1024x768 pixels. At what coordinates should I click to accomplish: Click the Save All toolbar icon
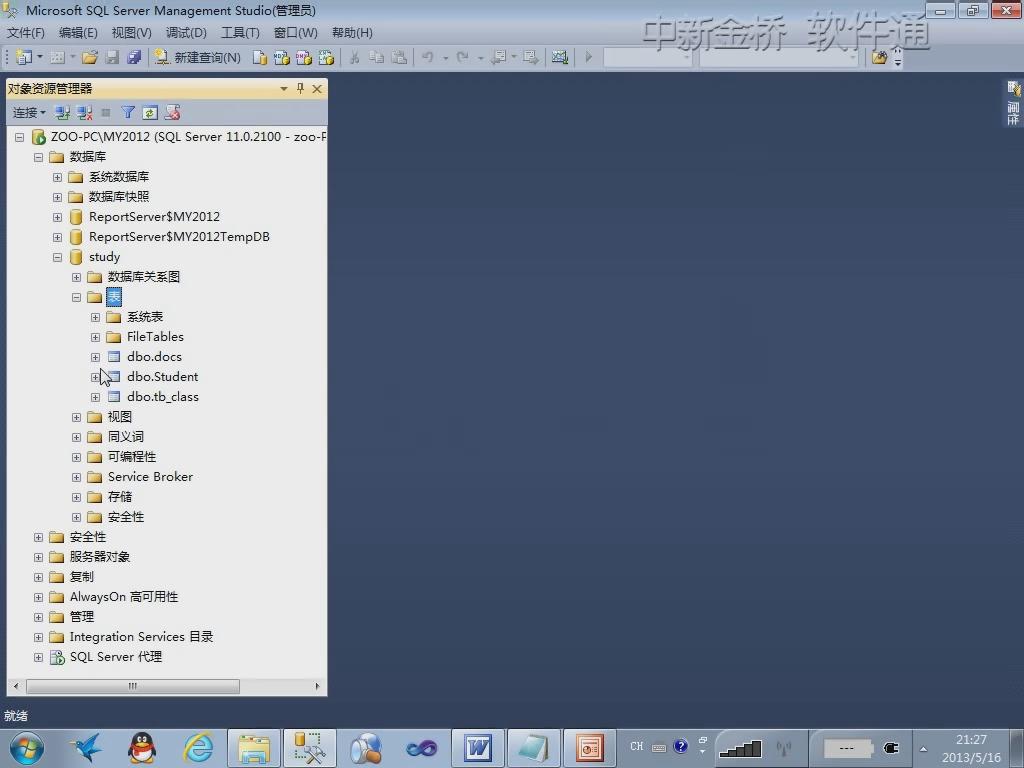click(x=135, y=57)
